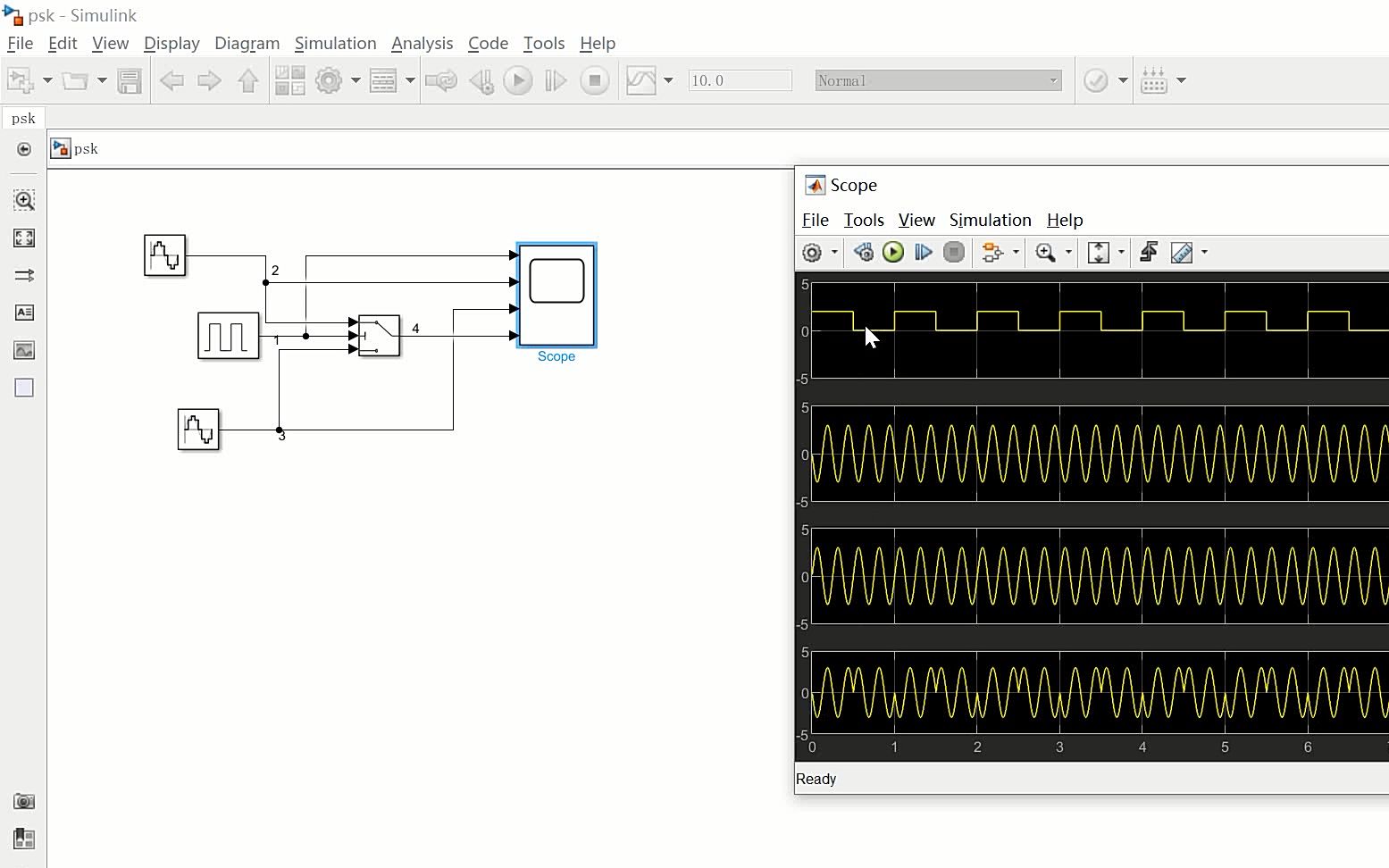Select the Zoom tool in the palette
Image resolution: width=1389 pixels, height=868 pixels.
click(24, 200)
